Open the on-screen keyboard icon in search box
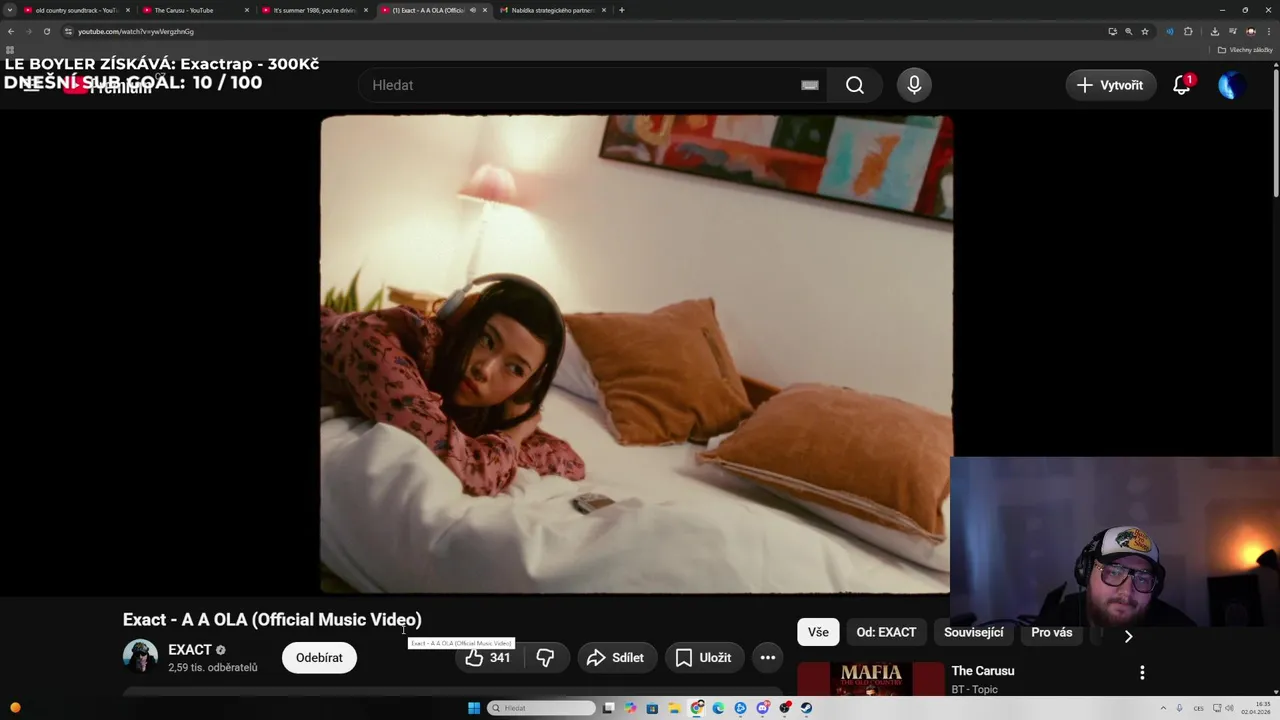 coord(810,85)
